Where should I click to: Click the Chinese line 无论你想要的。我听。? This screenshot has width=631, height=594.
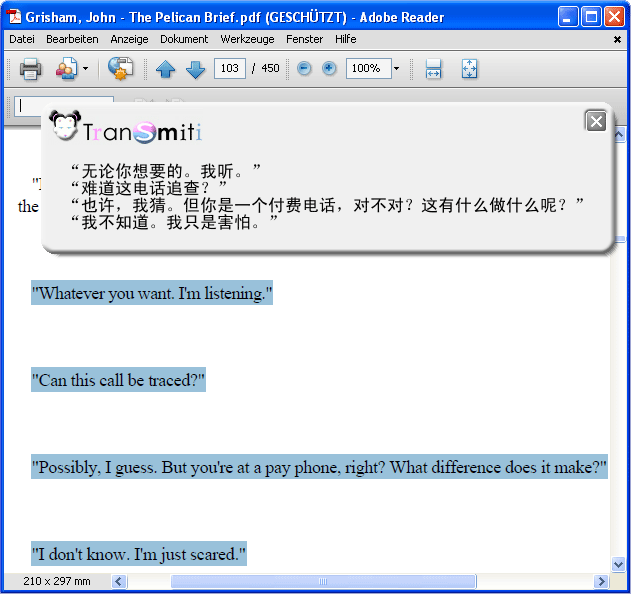[x=166, y=171]
